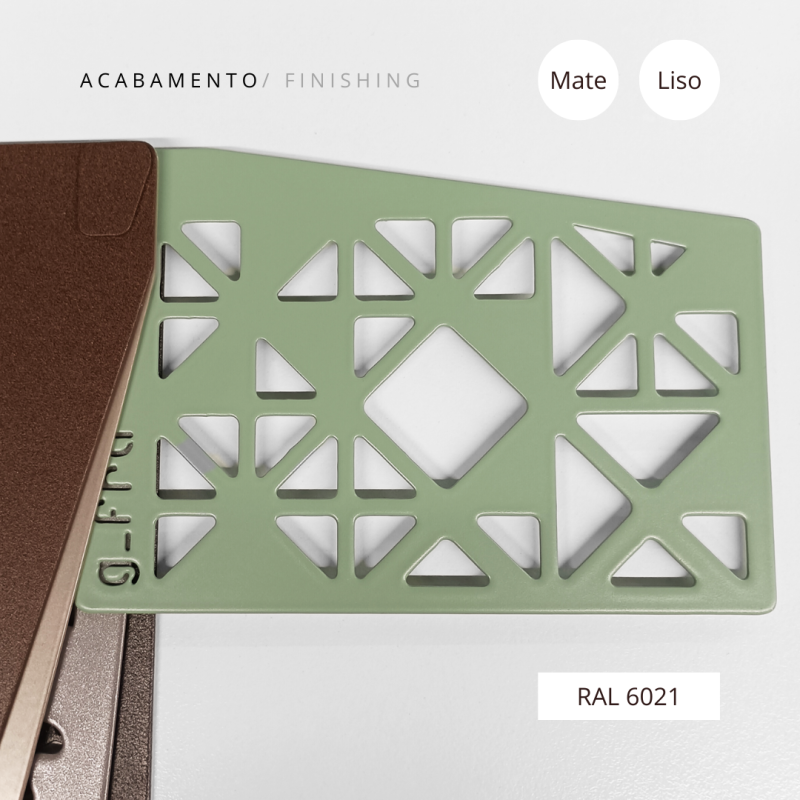Click the upward triangle cutout at bottom center
Screen dimensions: 800x800
(447, 563)
